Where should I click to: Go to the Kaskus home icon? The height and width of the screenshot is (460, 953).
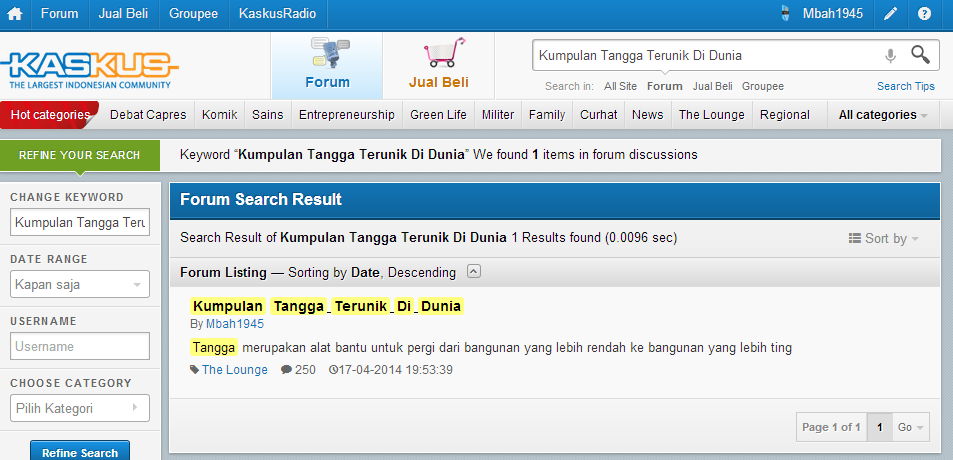(x=15, y=14)
